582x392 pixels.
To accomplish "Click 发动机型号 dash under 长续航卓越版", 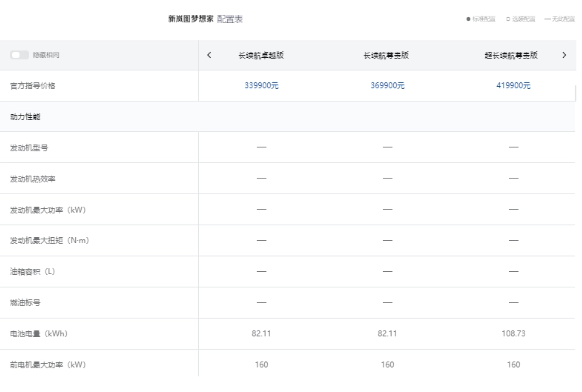I will 261,147.
